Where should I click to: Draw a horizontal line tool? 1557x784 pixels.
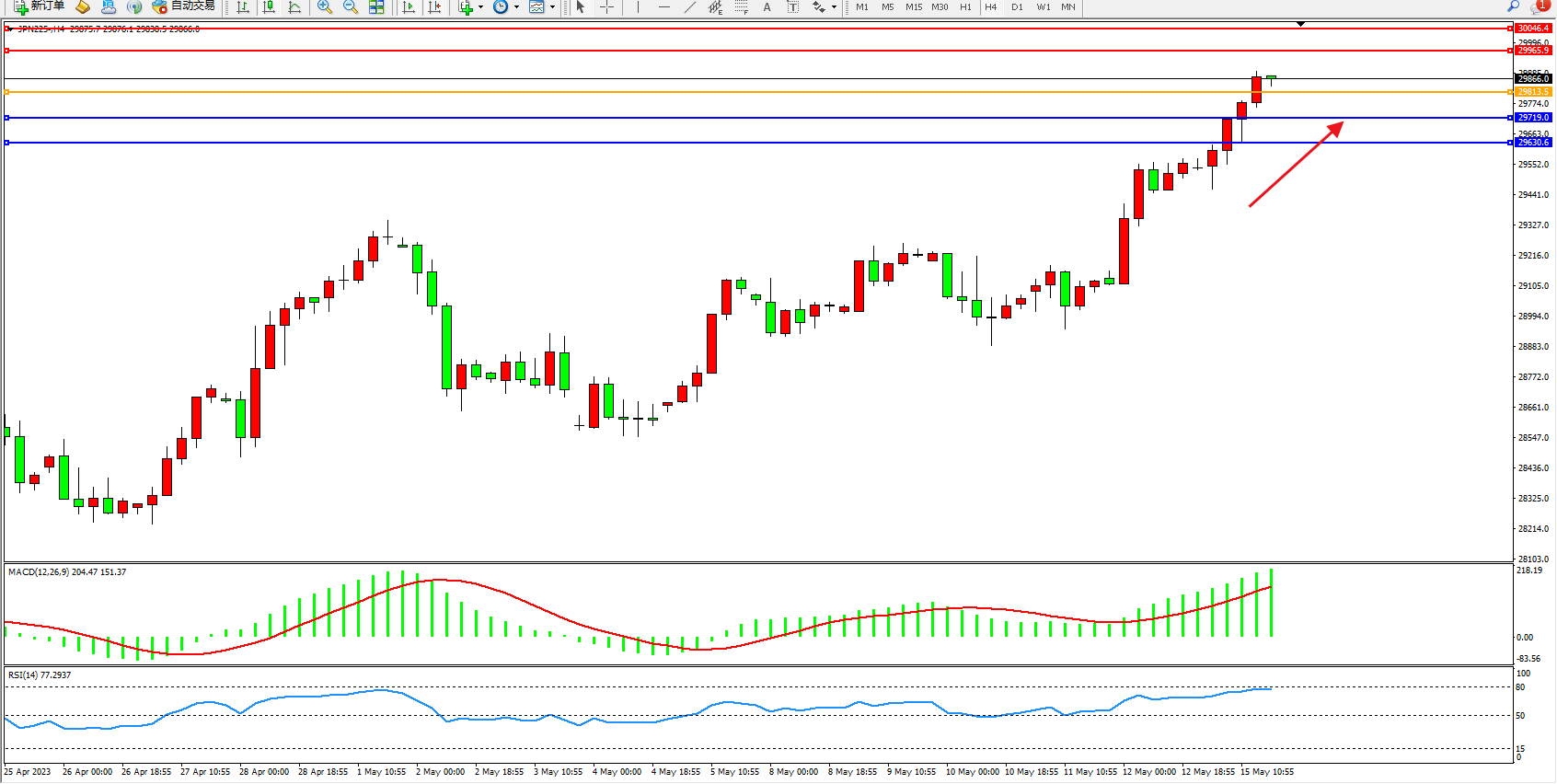pyautogui.click(x=664, y=7)
